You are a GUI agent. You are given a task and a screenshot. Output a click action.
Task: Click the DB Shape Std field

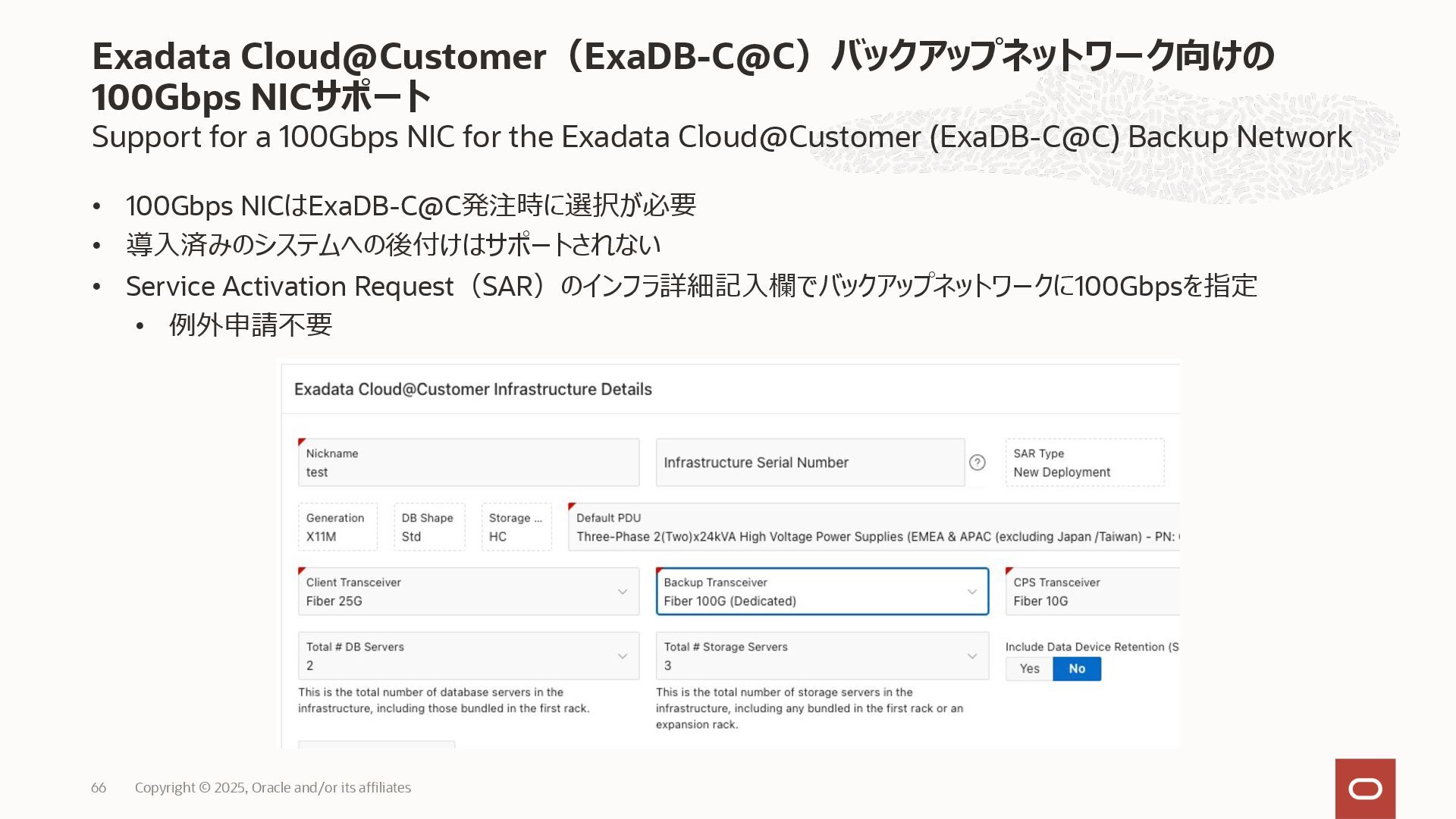pos(428,527)
